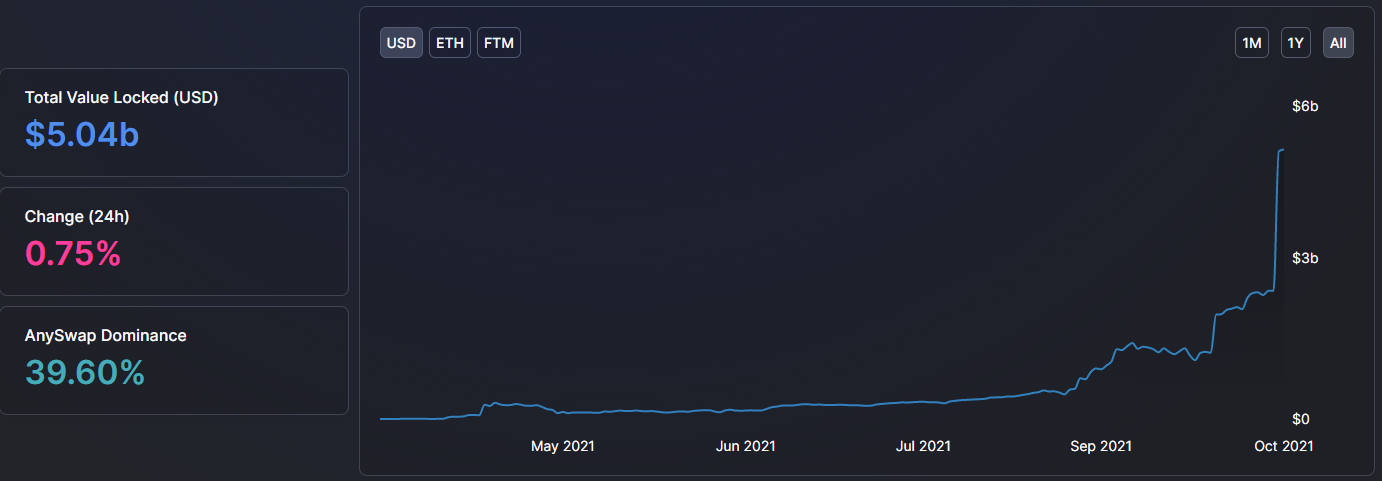Click the Sep 2021 axis label
The image size is (1382, 481).
point(1101,446)
